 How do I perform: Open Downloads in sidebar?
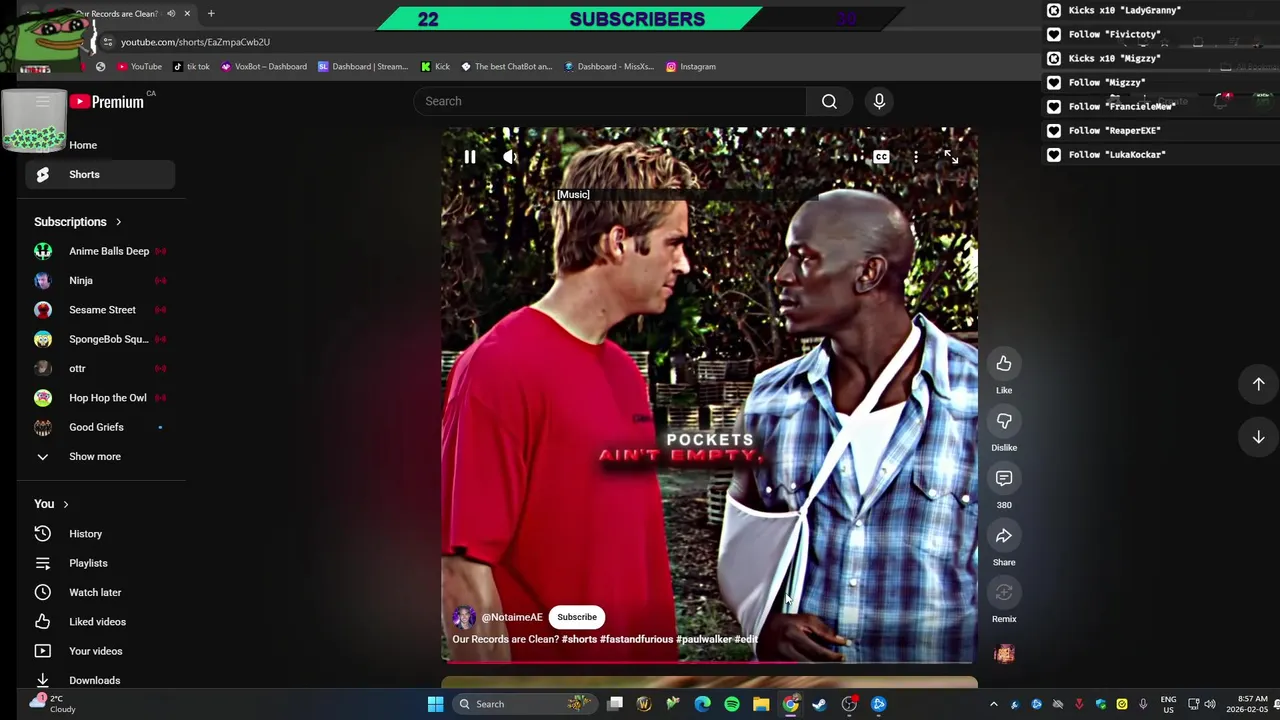[x=100, y=680]
